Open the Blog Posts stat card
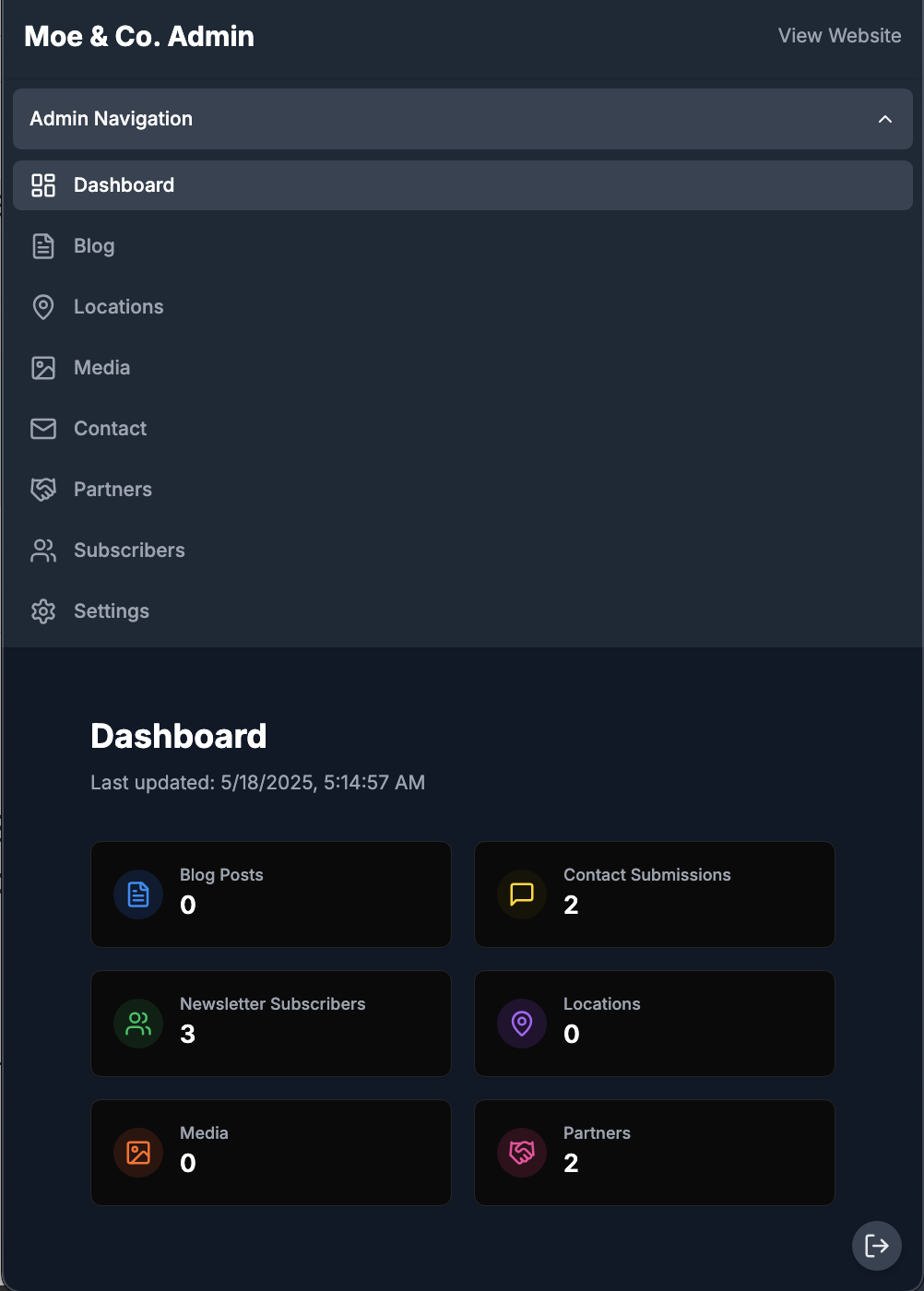The image size is (924, 1291). coord(271,894)
